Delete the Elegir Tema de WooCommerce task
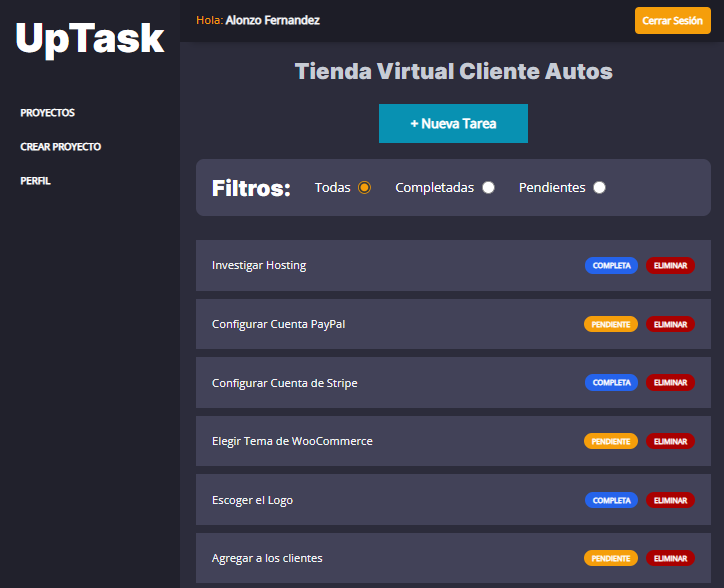Screen dimensions: 724x588 tap(670, 441)
